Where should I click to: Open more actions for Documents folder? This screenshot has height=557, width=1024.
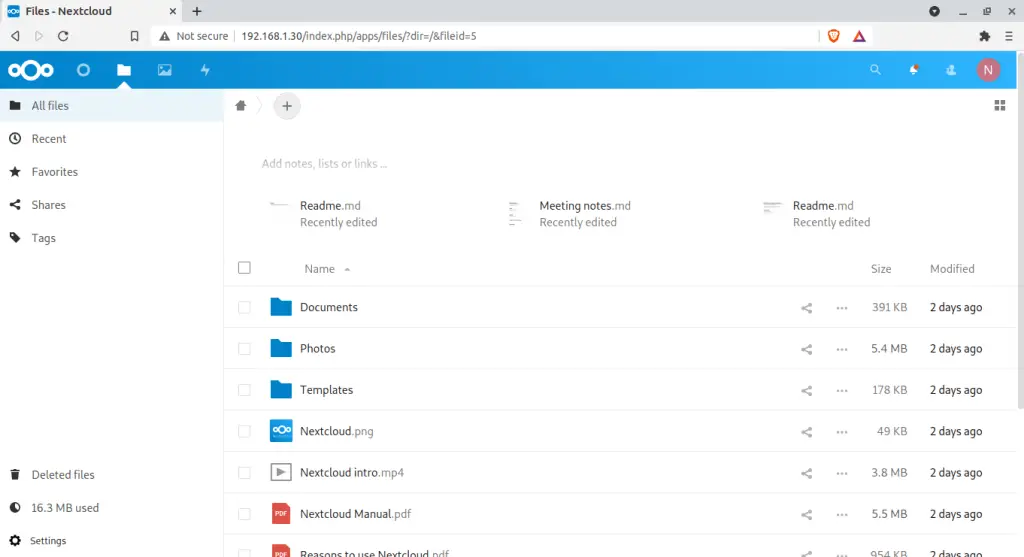(x=842, y=308)
